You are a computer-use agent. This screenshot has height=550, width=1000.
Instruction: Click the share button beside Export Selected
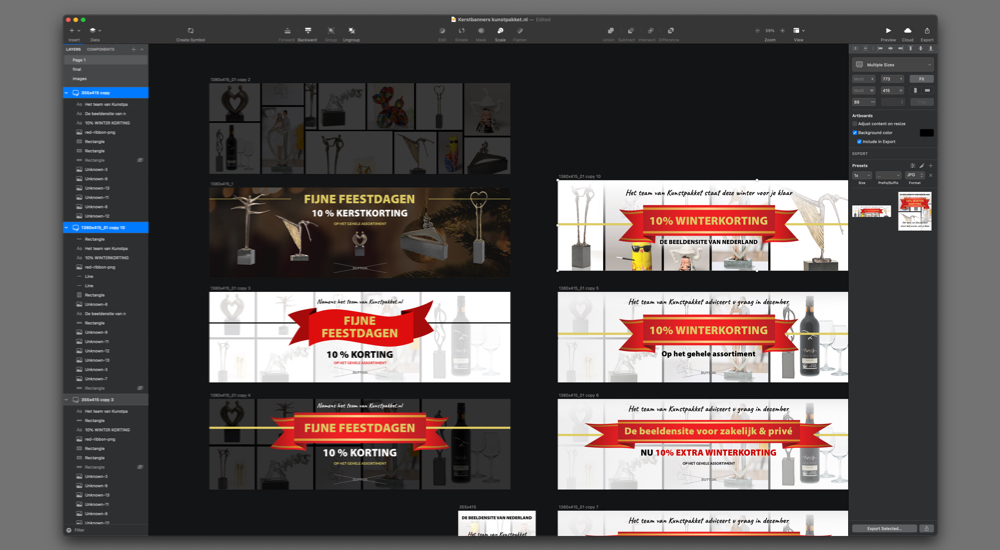927,528
